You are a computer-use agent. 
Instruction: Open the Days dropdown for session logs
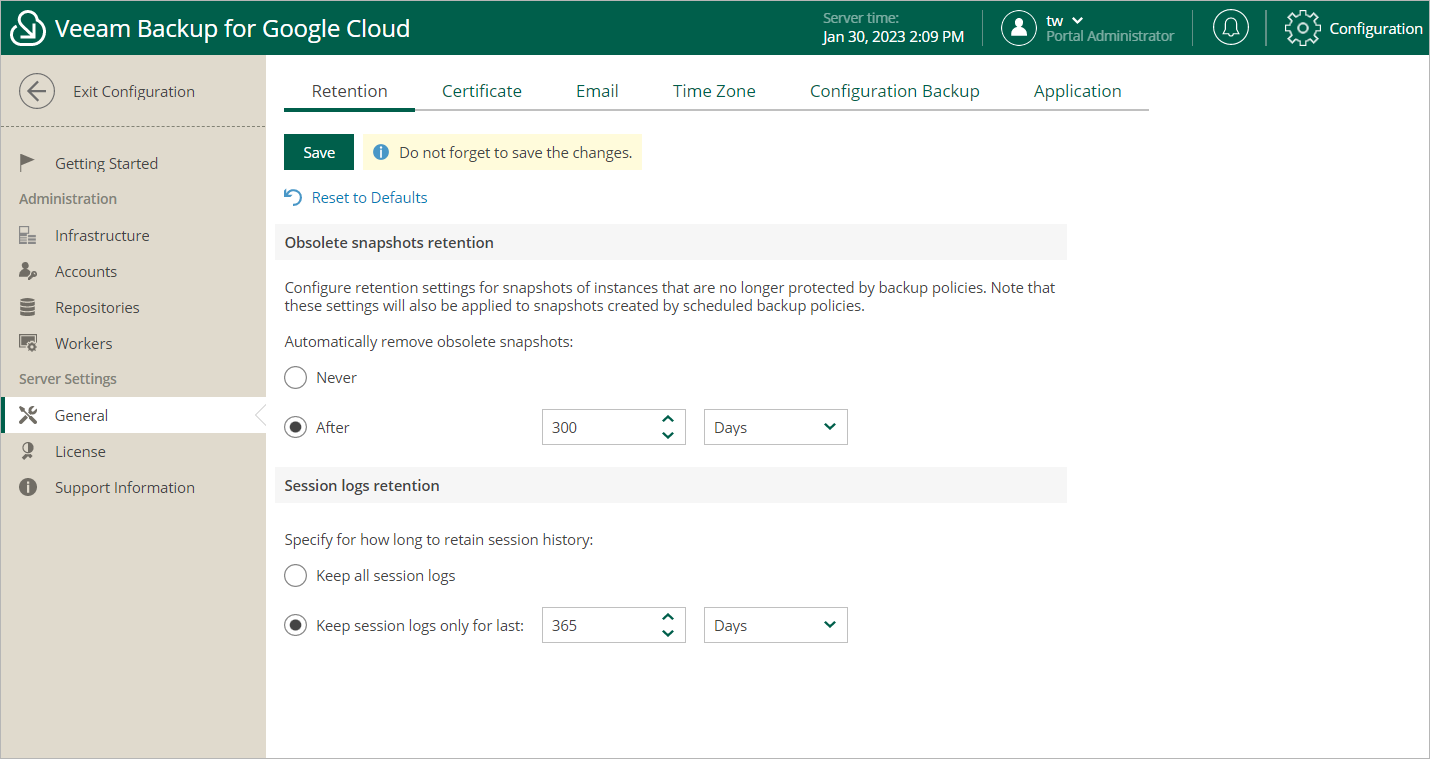pyautogui.click(x=776, y=626)
